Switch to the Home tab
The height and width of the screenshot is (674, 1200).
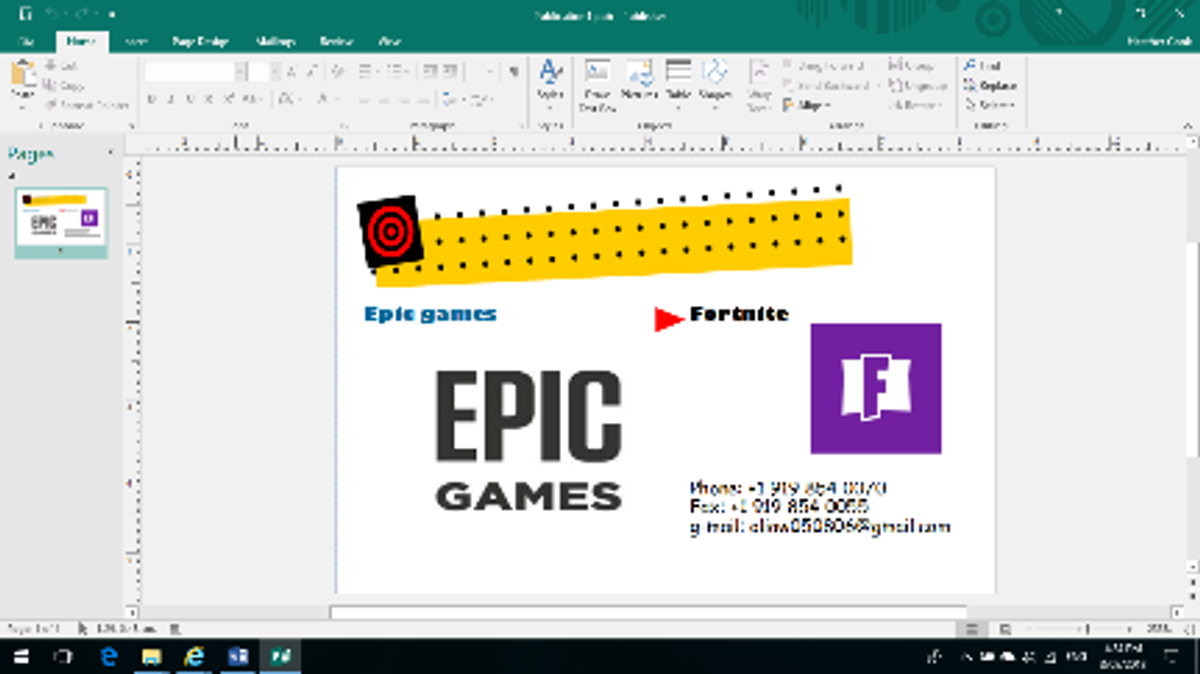coord(80,42)
